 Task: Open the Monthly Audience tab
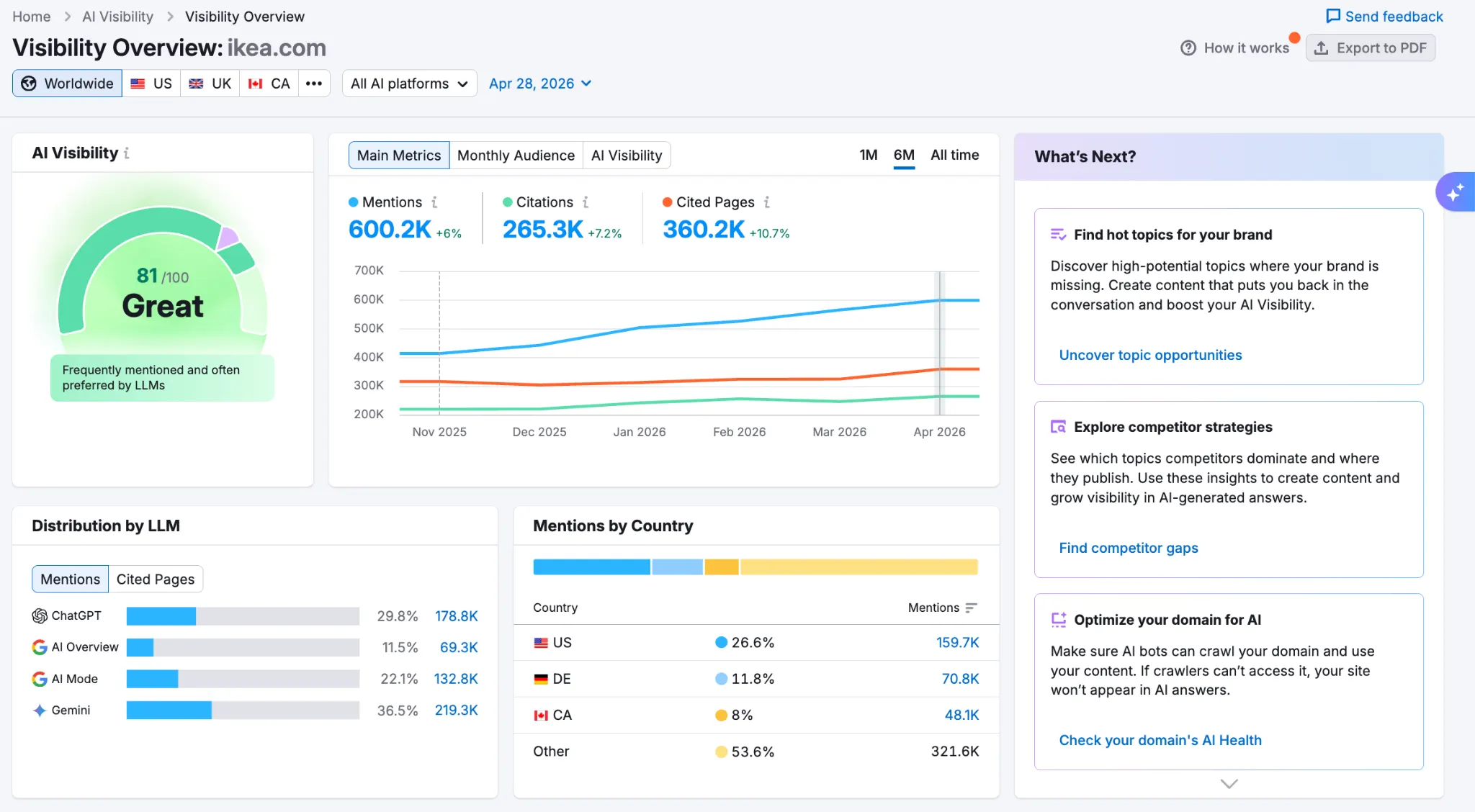(x=516, y=155)
